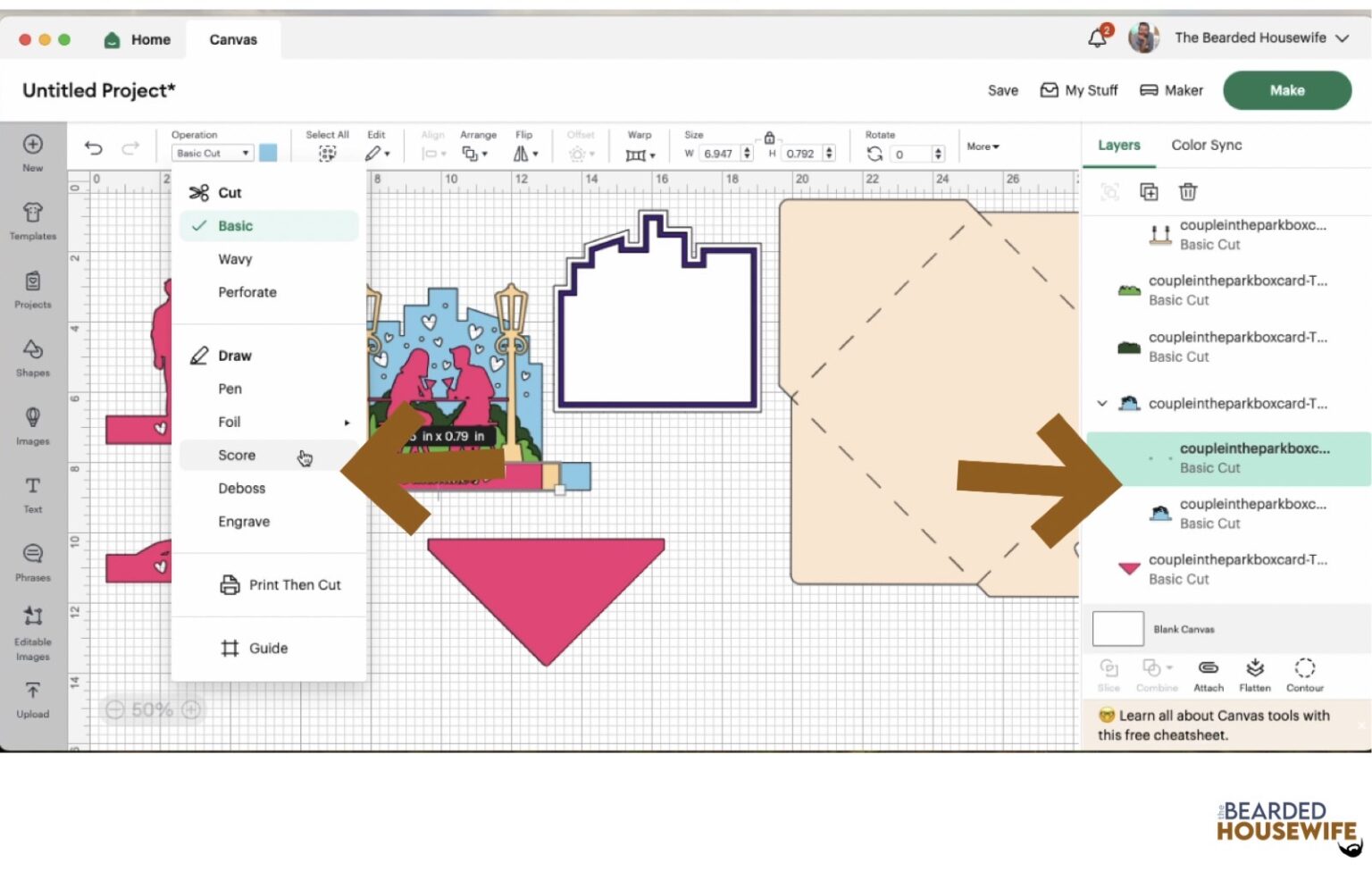The width and height of the screenshot is (1372, 872).
Task: Open the Operation Basic Cut dropdown
Action: [x=213, y=154]
